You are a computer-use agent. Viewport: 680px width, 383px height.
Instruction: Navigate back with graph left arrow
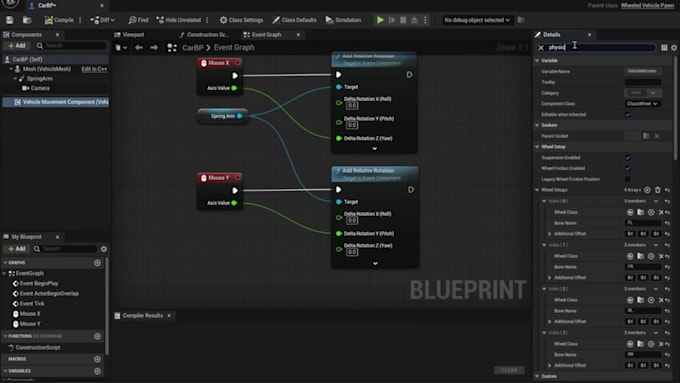[139, 48]
